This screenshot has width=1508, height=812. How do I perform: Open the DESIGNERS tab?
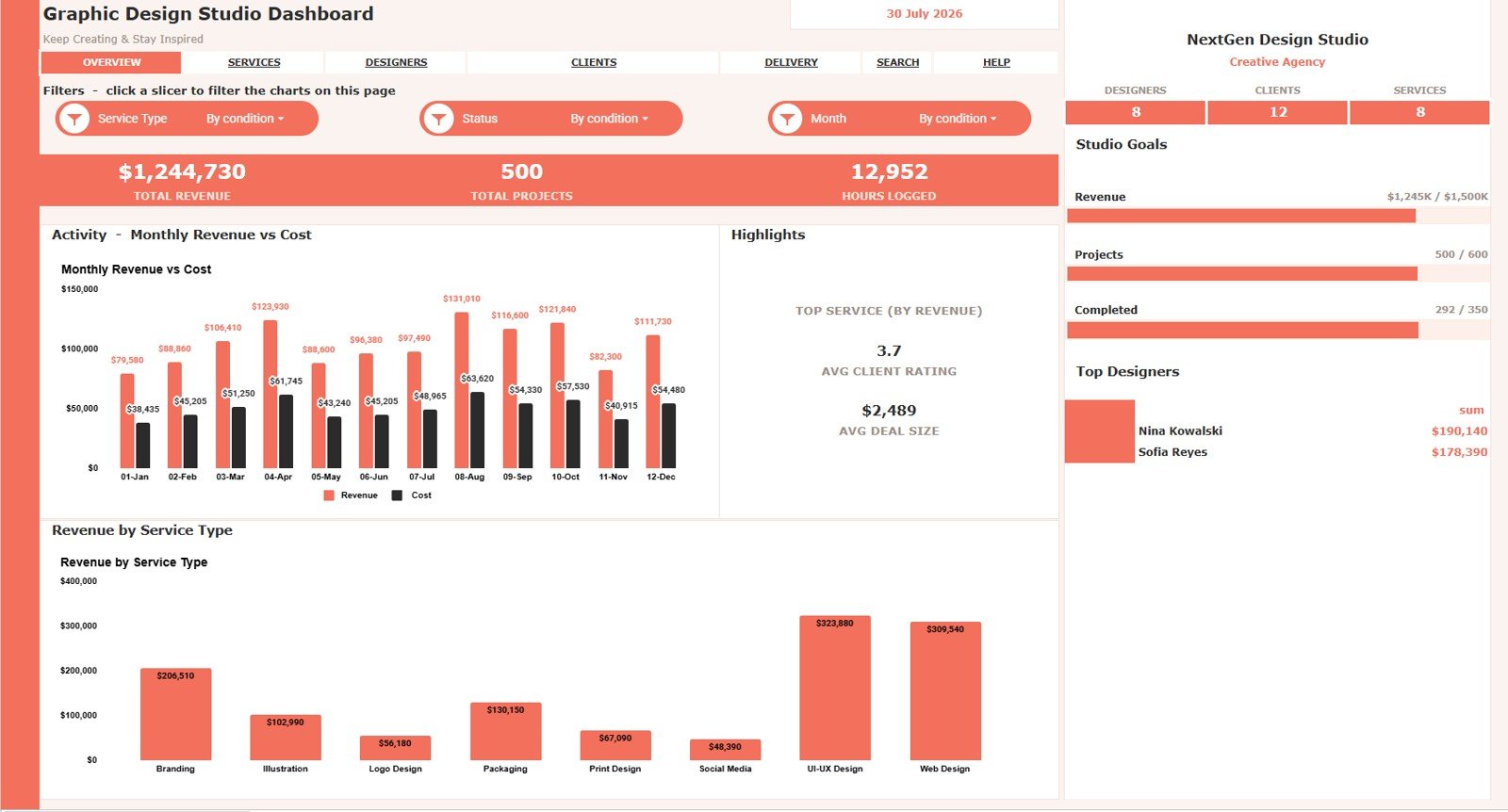click(396, 62)
